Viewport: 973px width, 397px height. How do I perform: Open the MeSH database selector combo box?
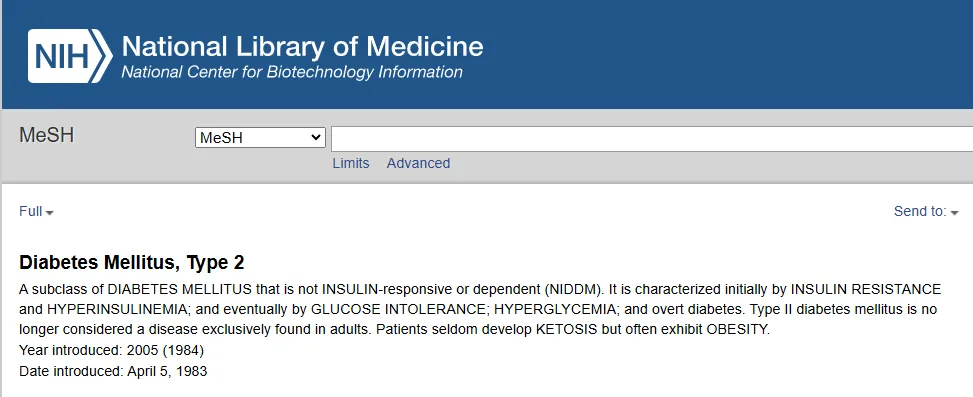point(260,138)
